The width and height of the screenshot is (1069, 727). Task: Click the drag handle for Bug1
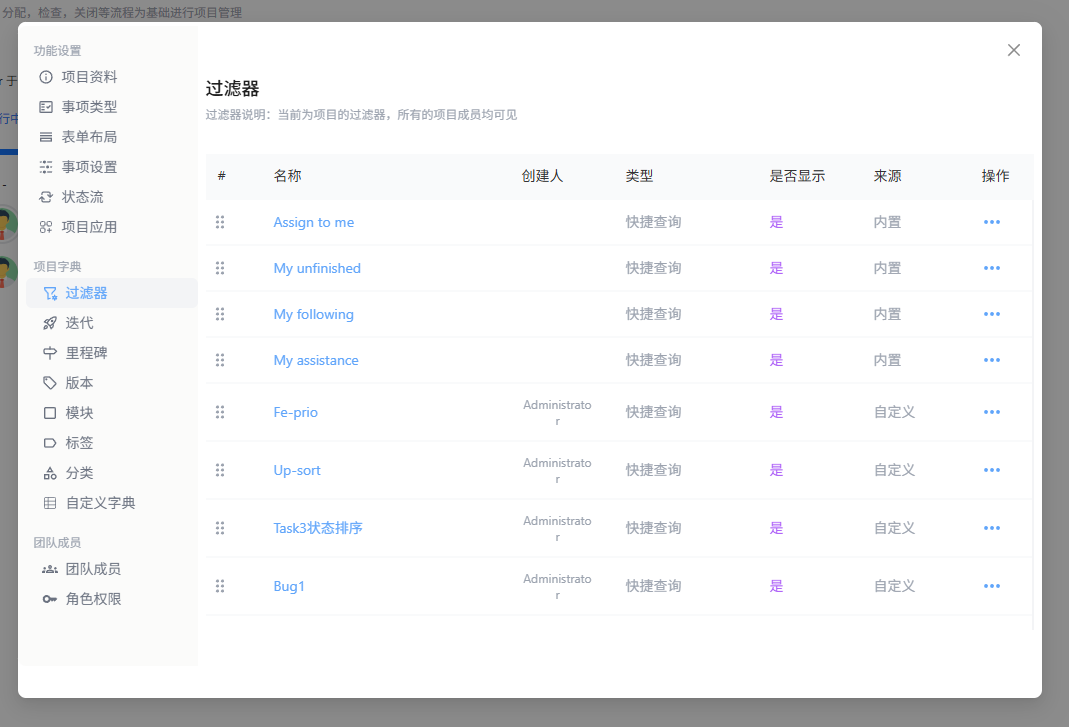[x=220, y=586]
